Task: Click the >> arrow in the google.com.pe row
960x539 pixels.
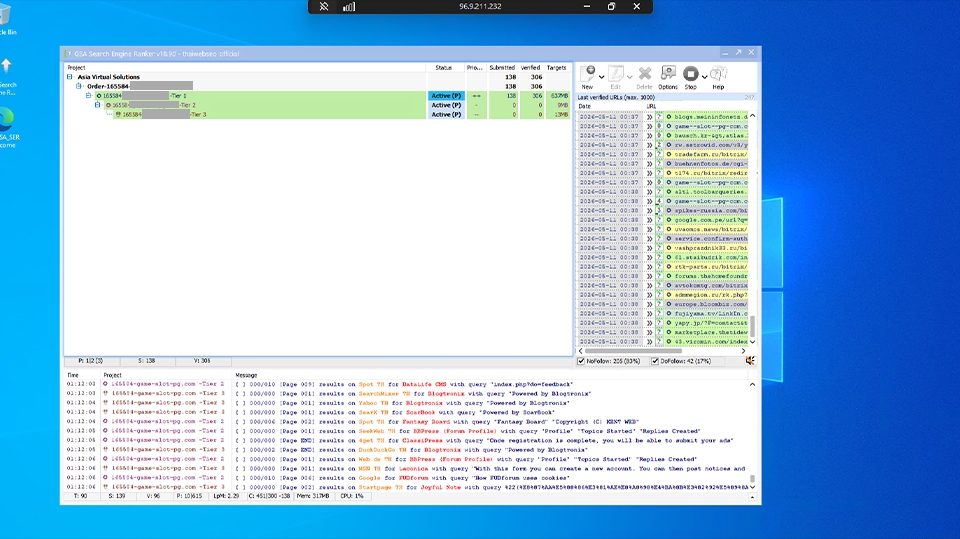Action: pyautogui.click(x=650, y=220)
